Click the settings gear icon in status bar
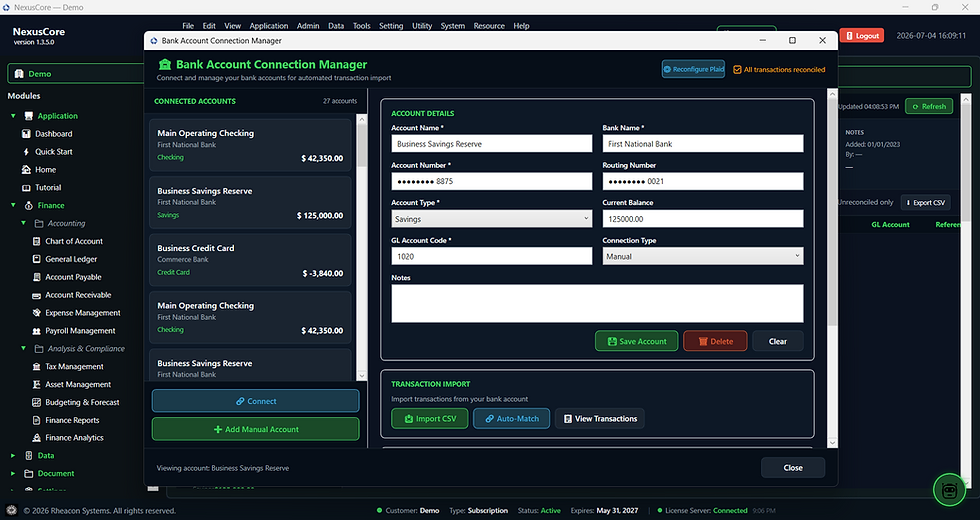This screenshot has height=520, width=980. [x=11, y=510]
